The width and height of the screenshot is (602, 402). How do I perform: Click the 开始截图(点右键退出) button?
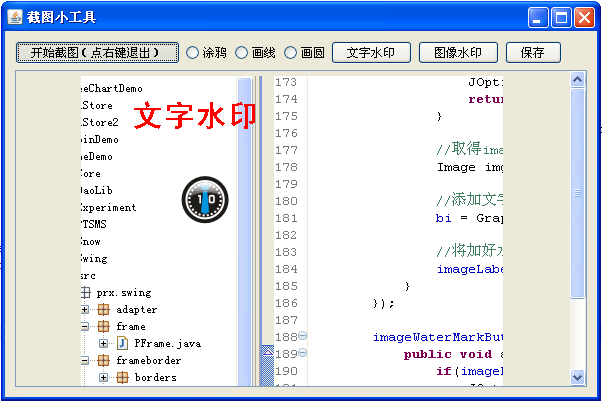97,52
